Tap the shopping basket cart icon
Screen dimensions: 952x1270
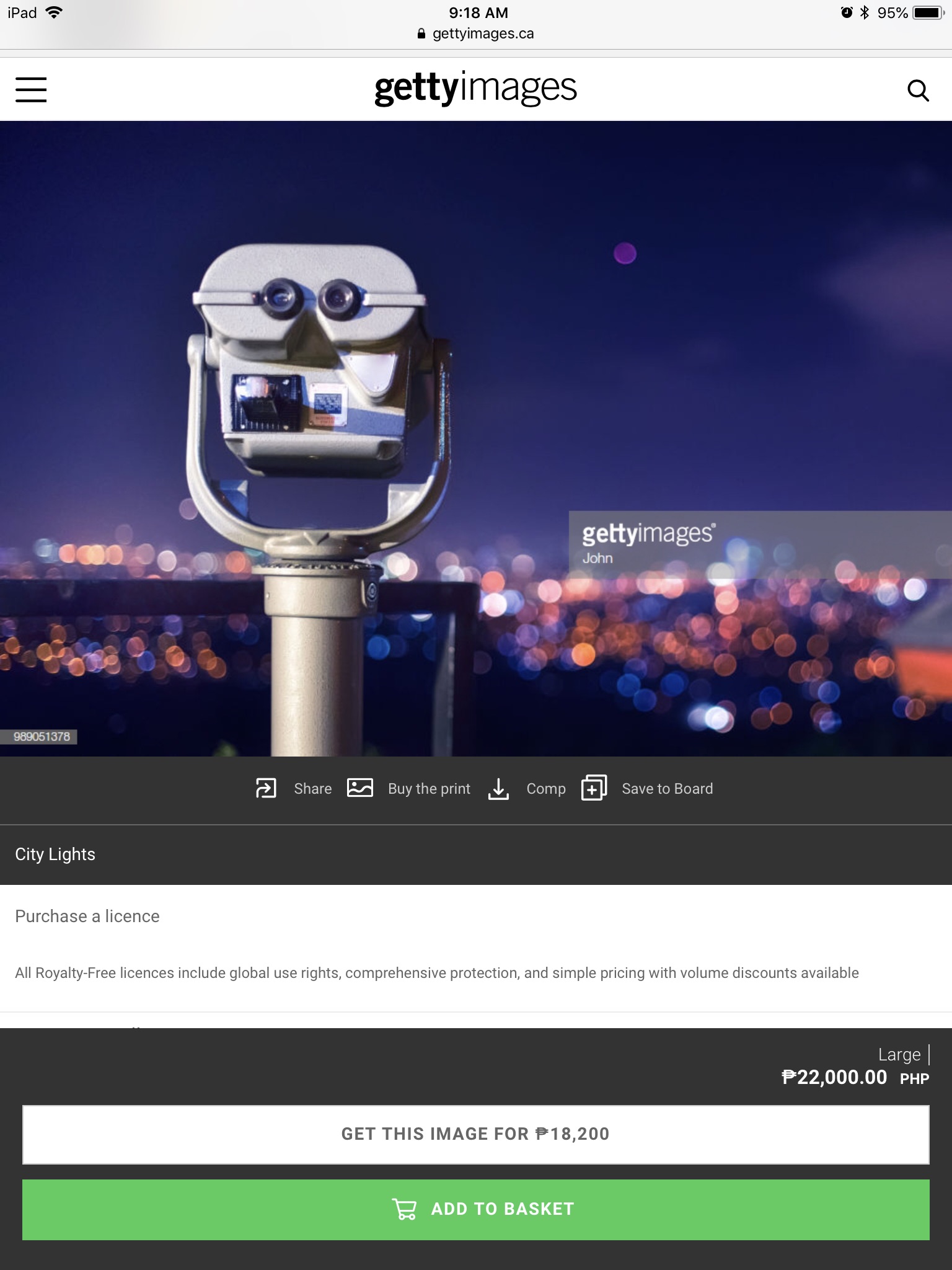pyautogui.click(x=405, y=1209)
